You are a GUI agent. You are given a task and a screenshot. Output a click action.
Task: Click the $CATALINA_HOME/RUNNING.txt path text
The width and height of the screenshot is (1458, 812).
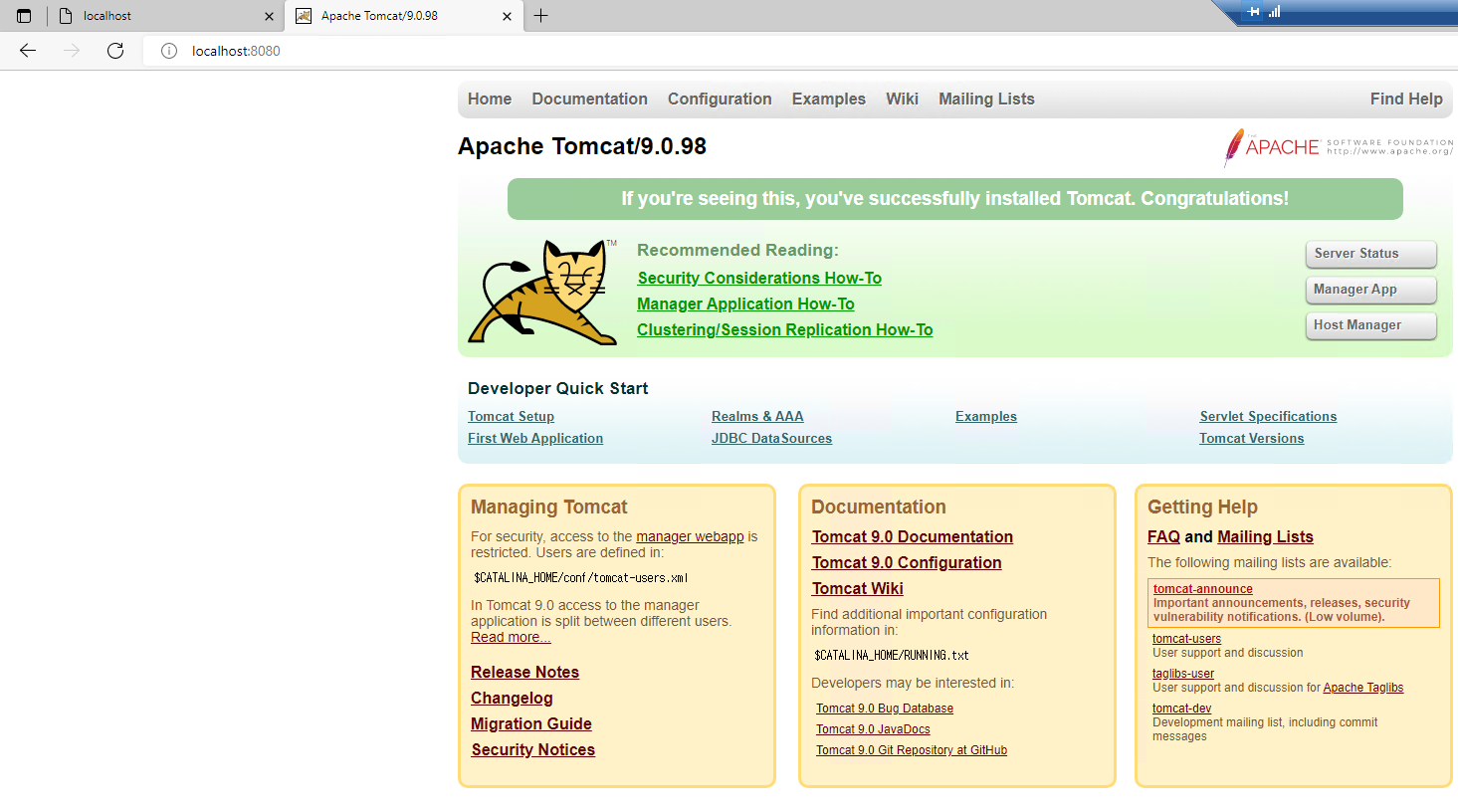(x=891, y=656)
